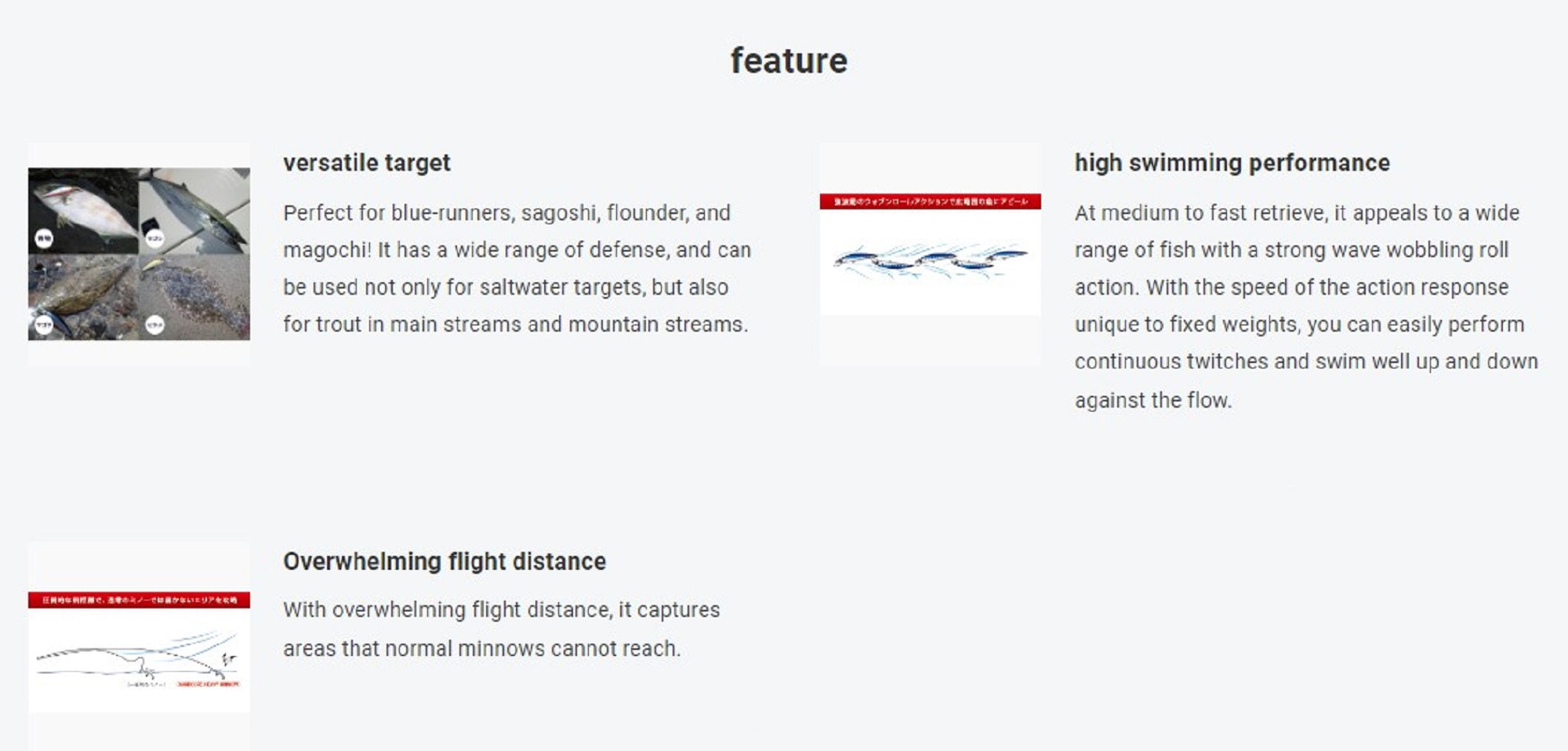This screenshot has width=1568, height=751.
Task: Click the white circle label on bottom-right flounder photo
Action: pos(154,324)
